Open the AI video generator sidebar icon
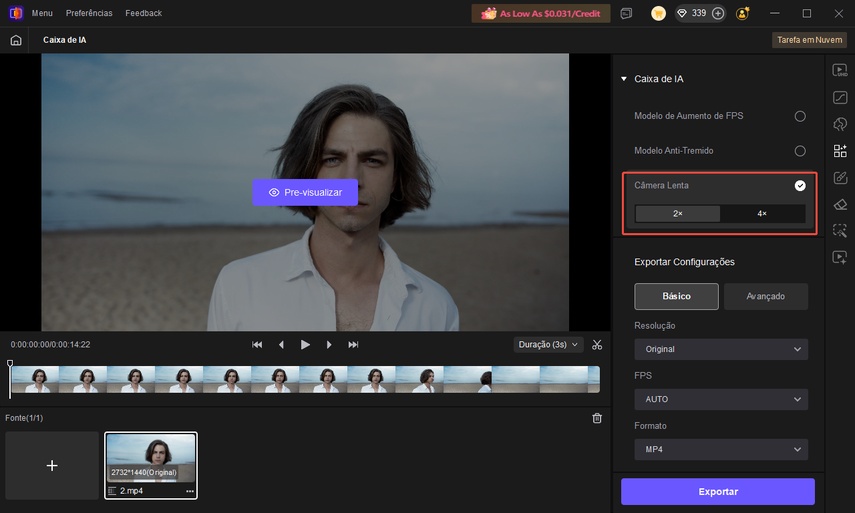This screenshot has height=513, width=855. pyautogui.click(x=840, y=257)
